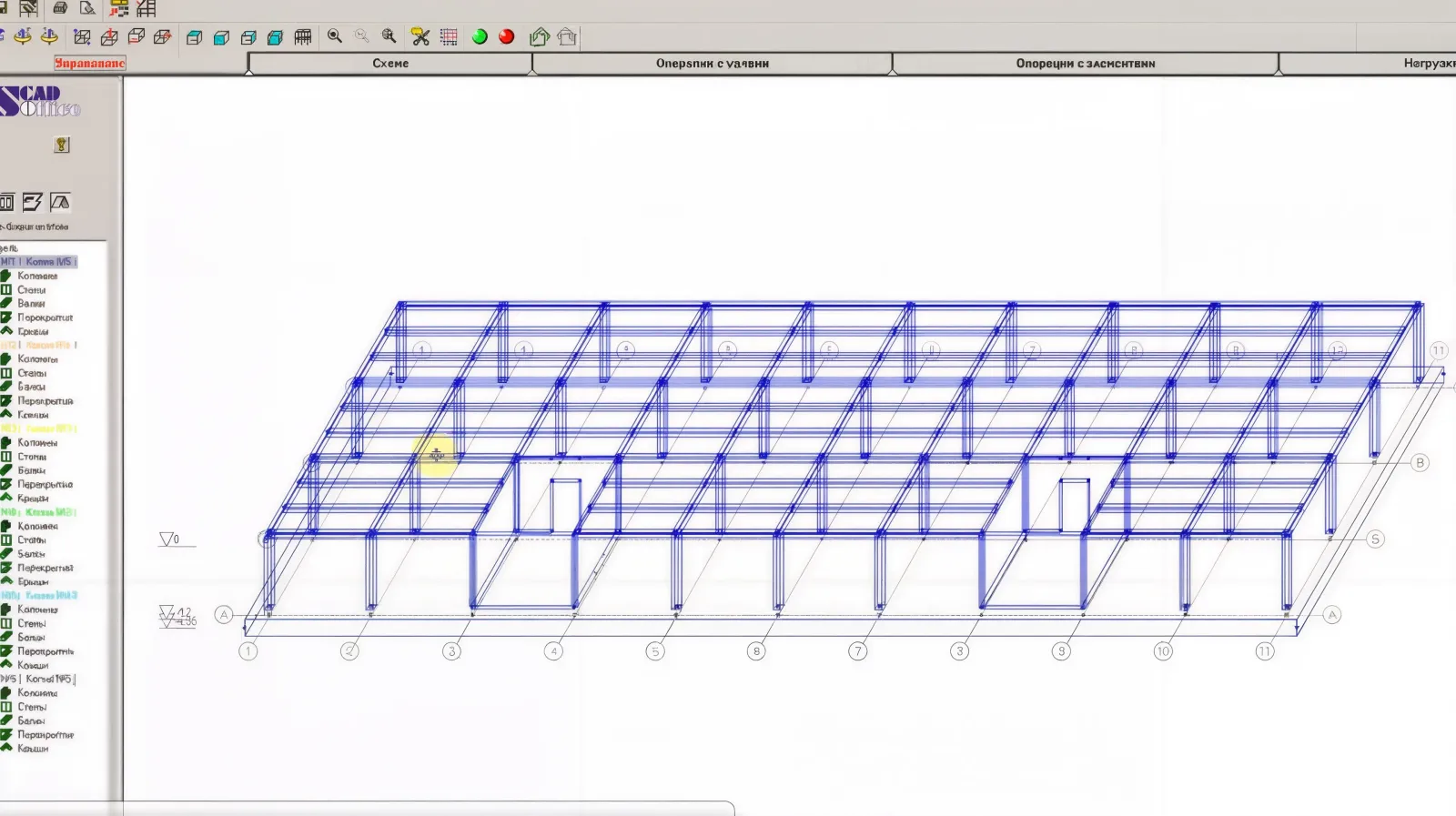Click the black magnifier zoom icon
Screen dimensions: 1456x816
tap(335, 36)
